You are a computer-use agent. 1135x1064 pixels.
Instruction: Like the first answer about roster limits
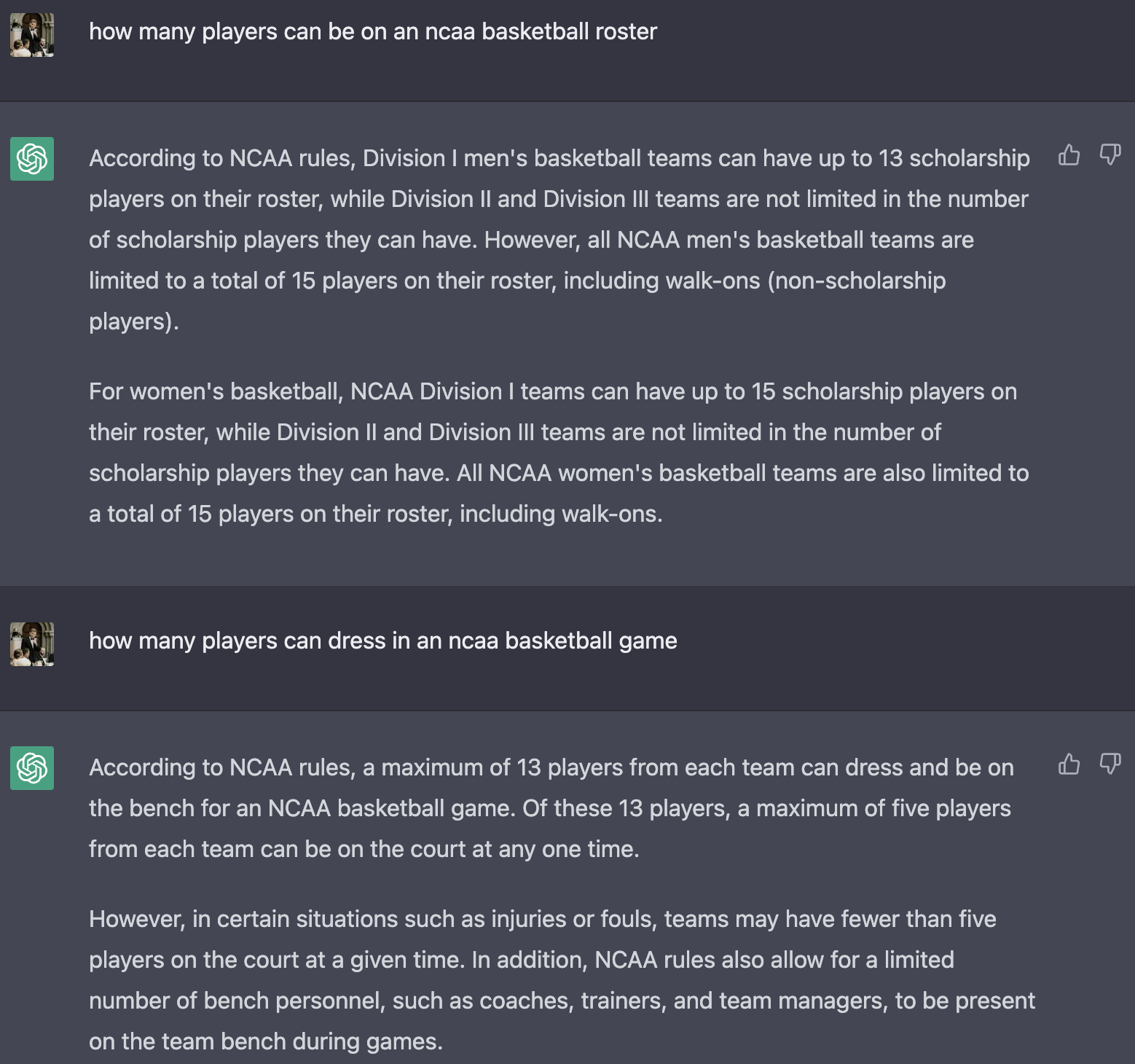[1069, 155]
